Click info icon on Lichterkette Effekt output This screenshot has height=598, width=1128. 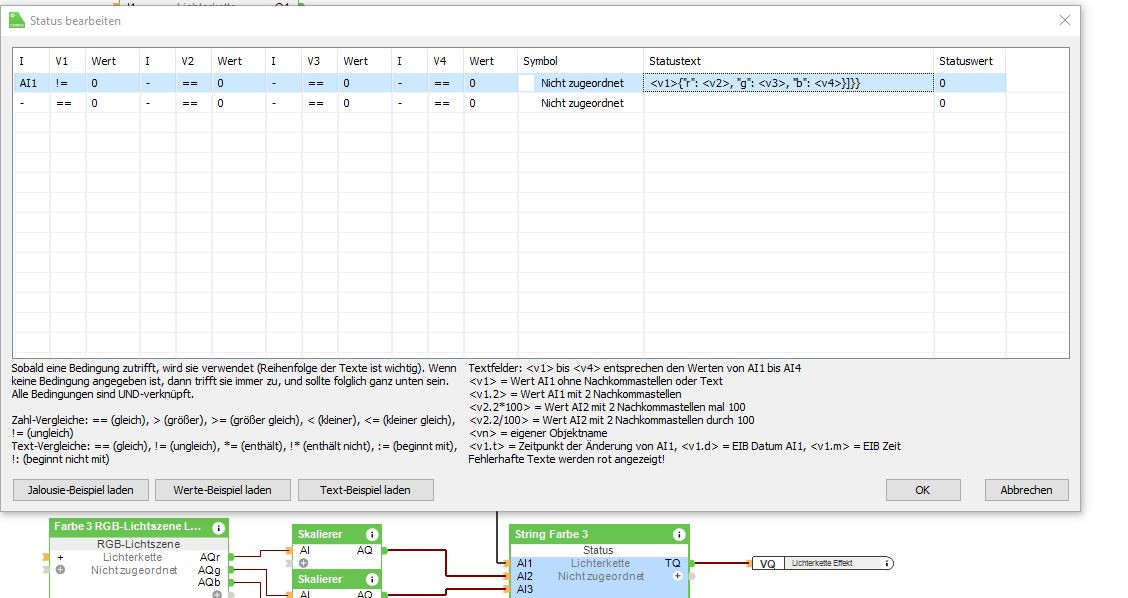[887, 564]
